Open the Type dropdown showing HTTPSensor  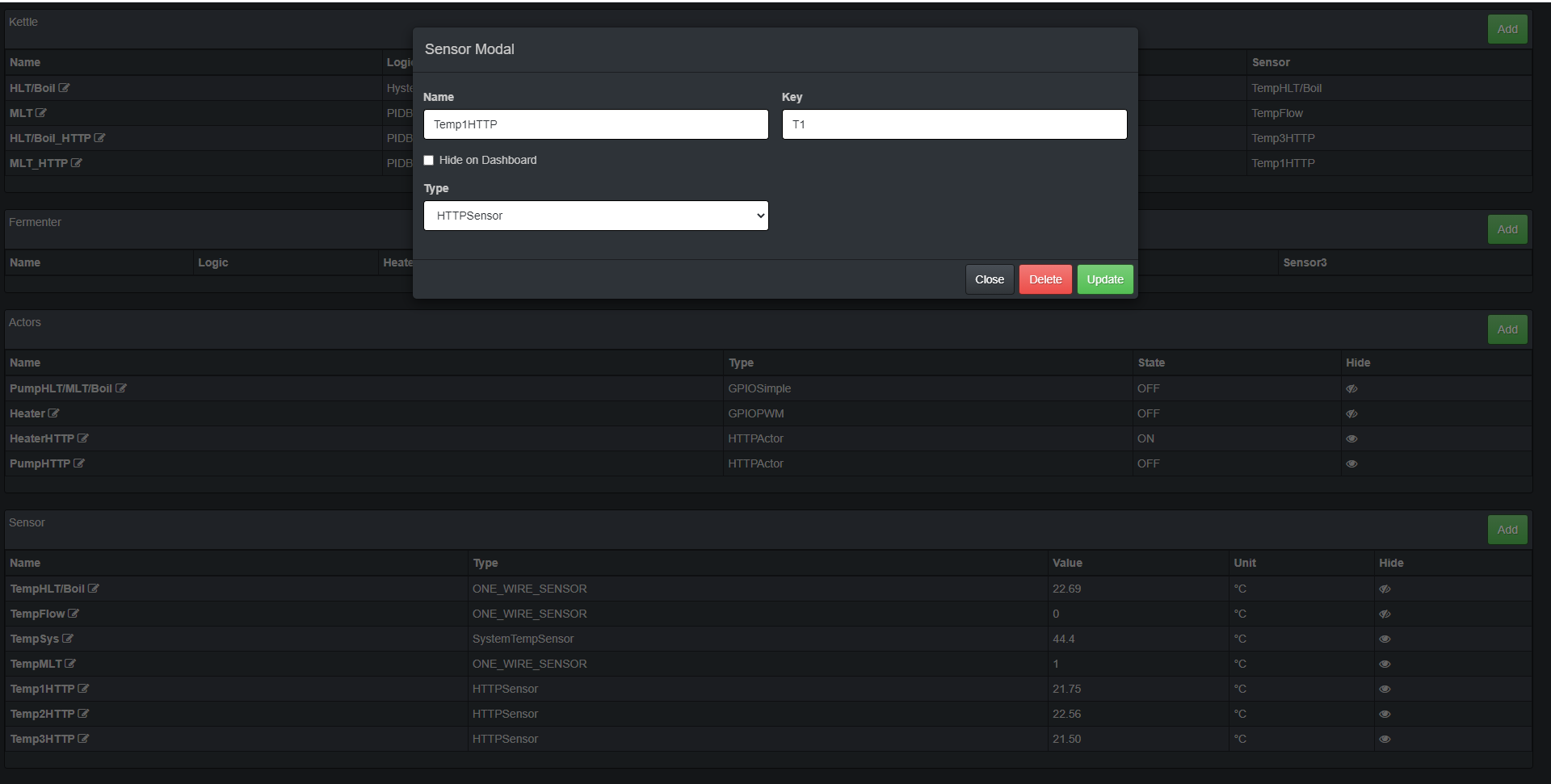[596, 216]
